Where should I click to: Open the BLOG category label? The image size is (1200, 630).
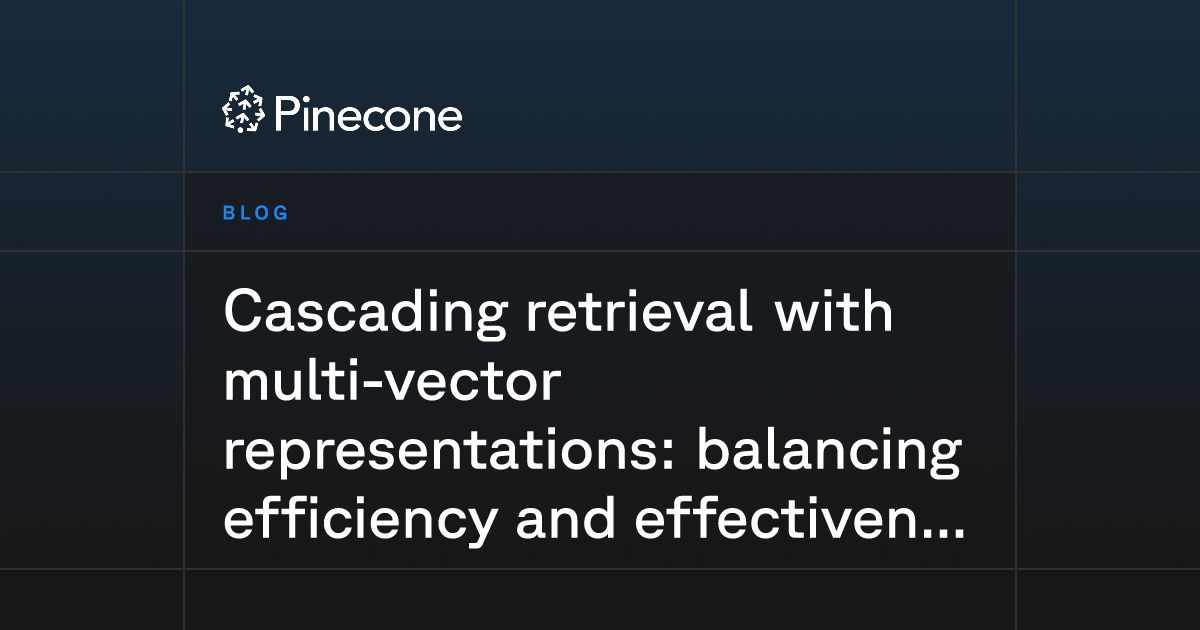click(256, 213)
